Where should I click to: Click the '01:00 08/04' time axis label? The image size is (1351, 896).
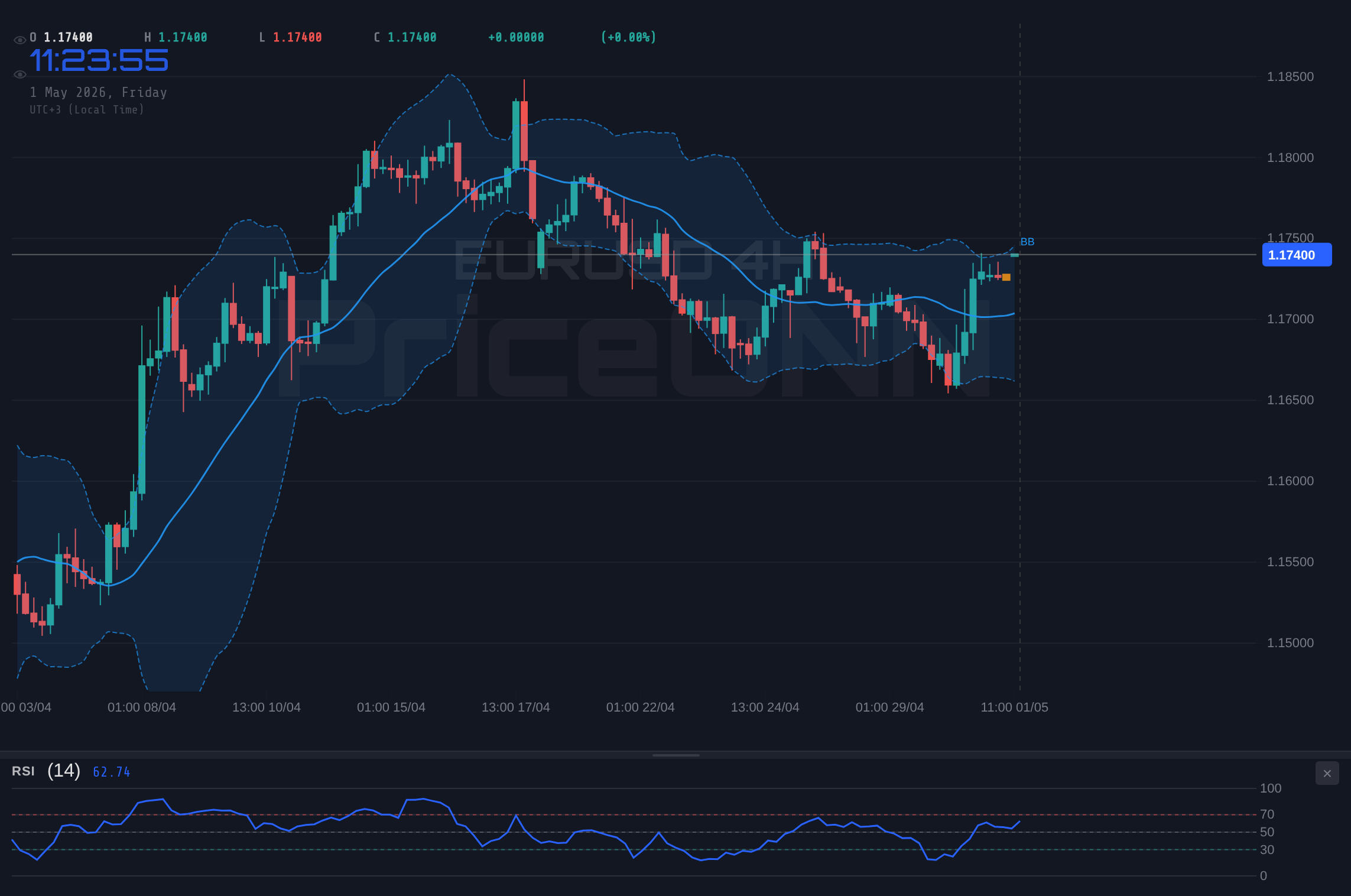[x=142, y=707]
